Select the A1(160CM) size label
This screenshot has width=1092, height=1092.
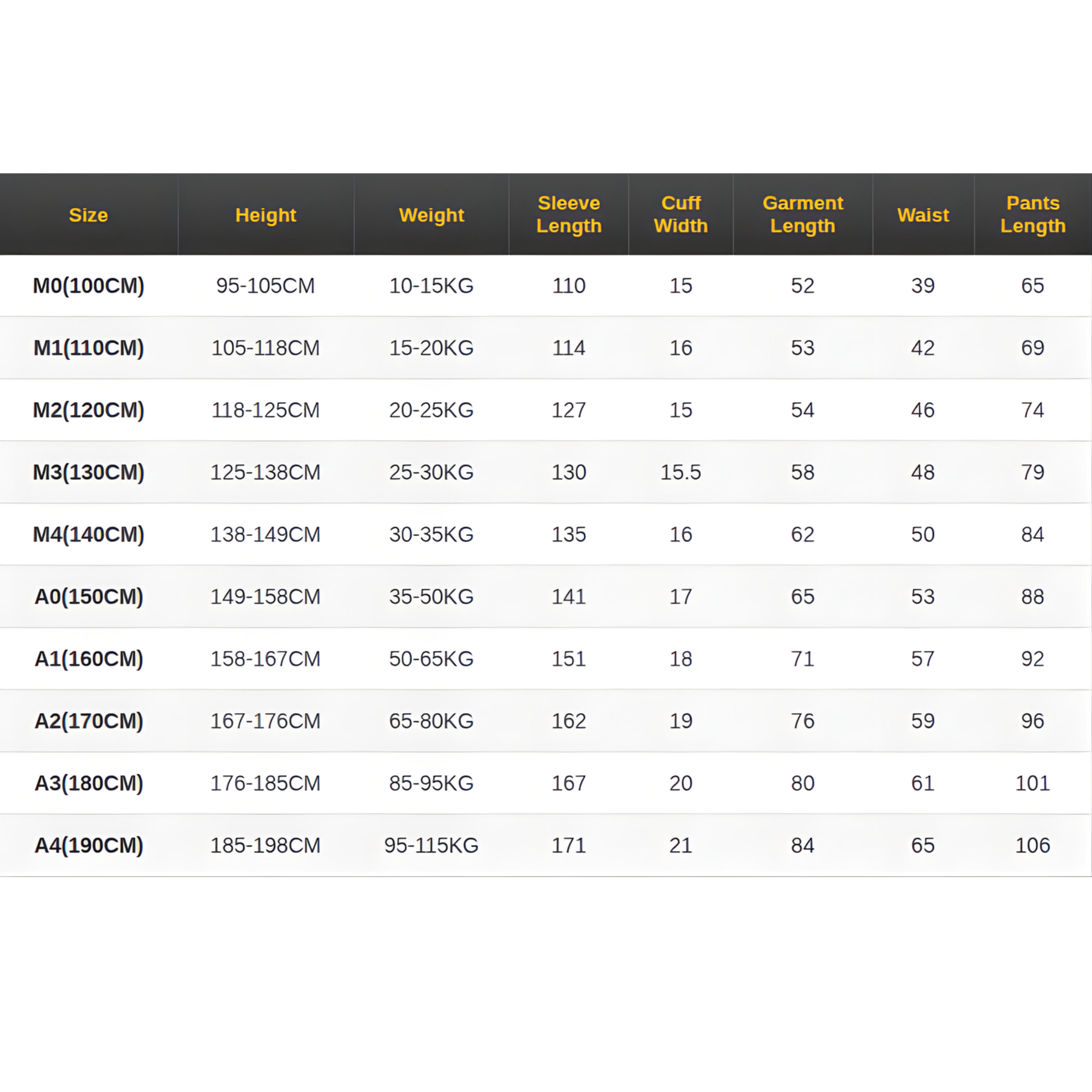tap(89, 659)
